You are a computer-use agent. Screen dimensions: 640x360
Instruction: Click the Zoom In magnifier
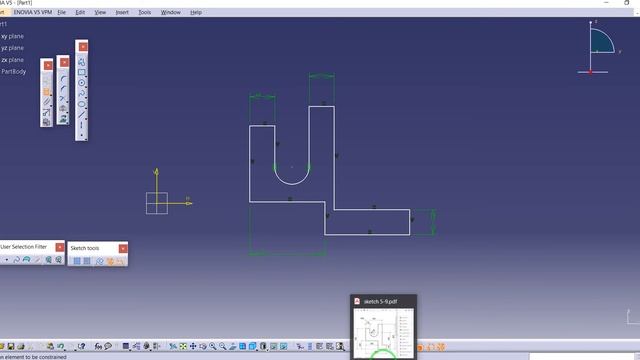coord(212,347)
